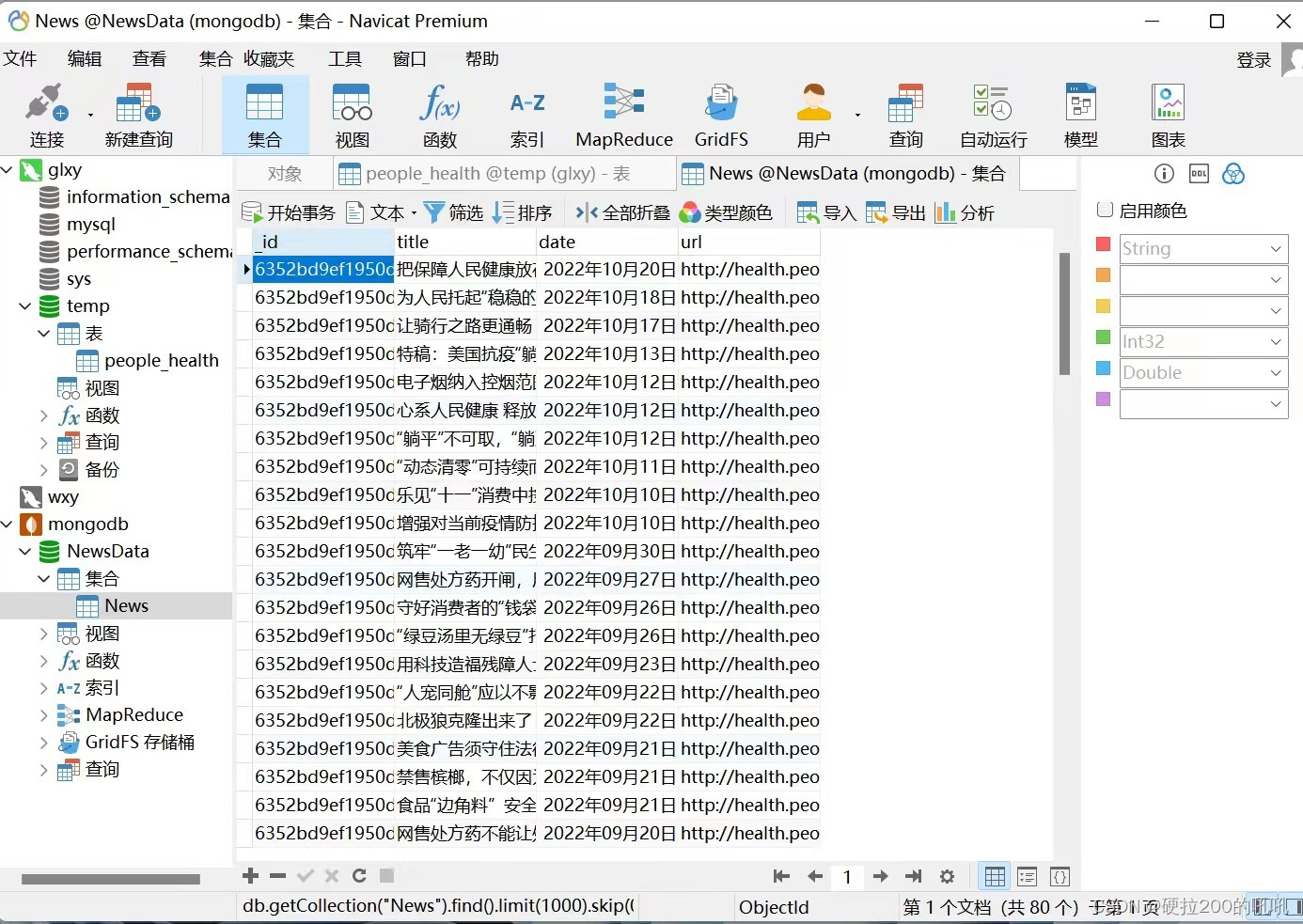1303x924 pixels.
Task: Click the vertical scrollbar of data grid
Action: pyautogui.click(x=1064, y=314)
